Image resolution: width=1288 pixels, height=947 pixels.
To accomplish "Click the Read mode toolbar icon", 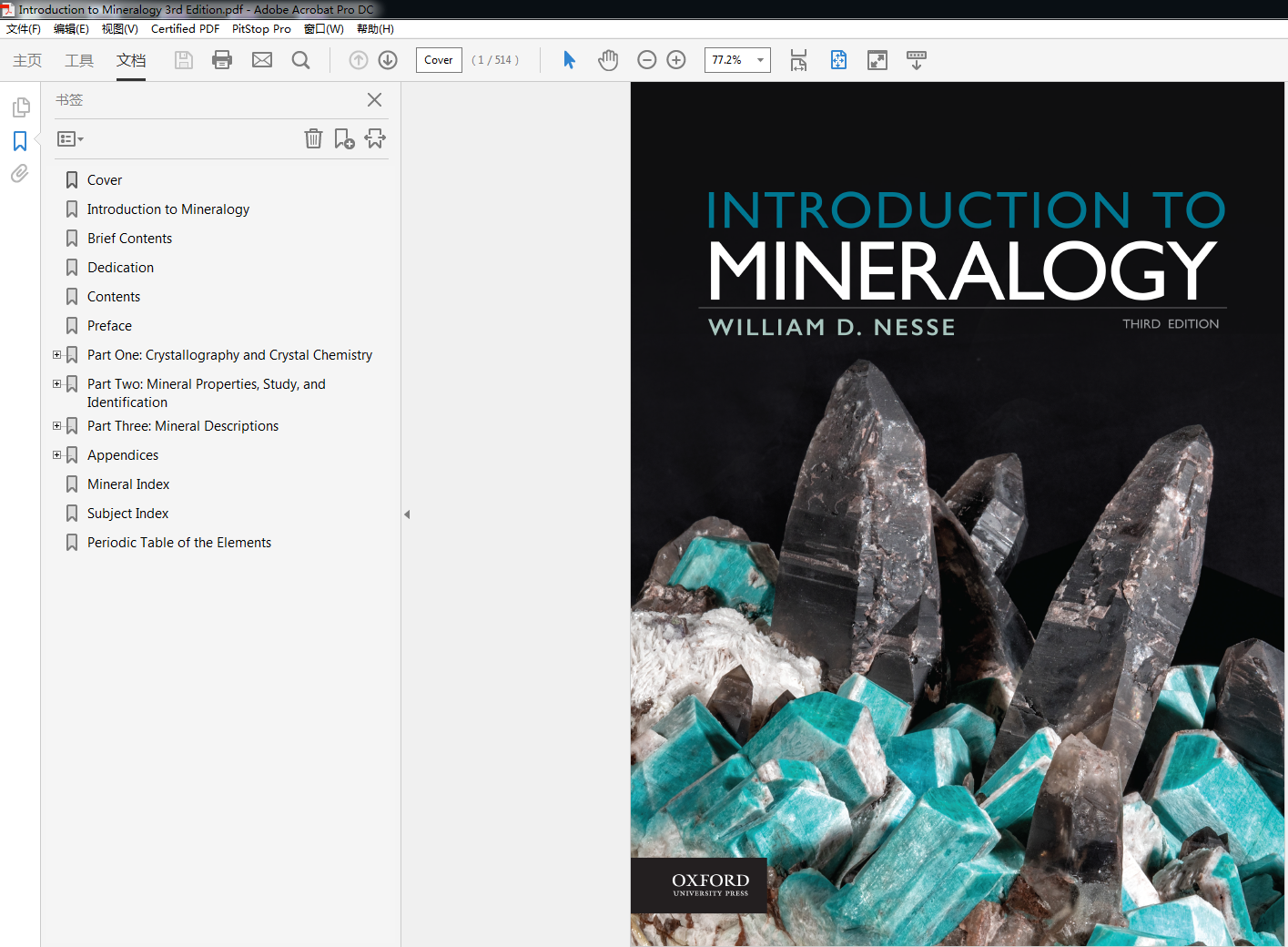I will click(917, 60).
